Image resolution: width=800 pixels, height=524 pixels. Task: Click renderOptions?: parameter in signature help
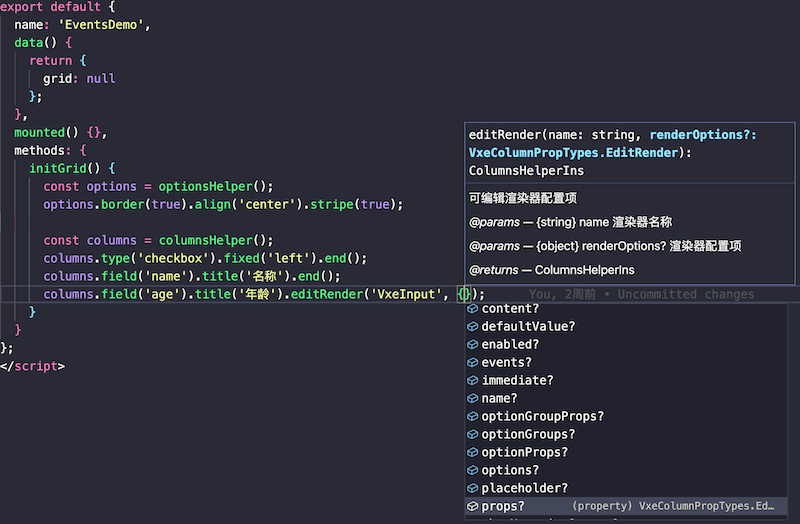click(x=703, y=135)
